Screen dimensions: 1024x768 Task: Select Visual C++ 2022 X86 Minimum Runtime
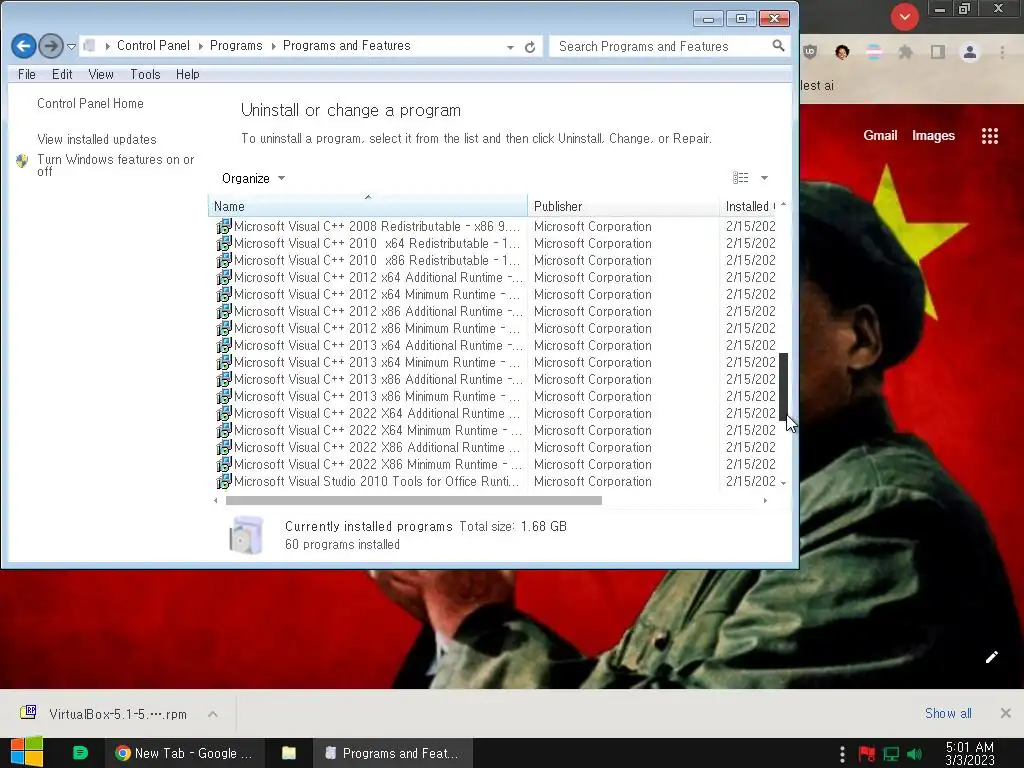[x=494, y=464]
